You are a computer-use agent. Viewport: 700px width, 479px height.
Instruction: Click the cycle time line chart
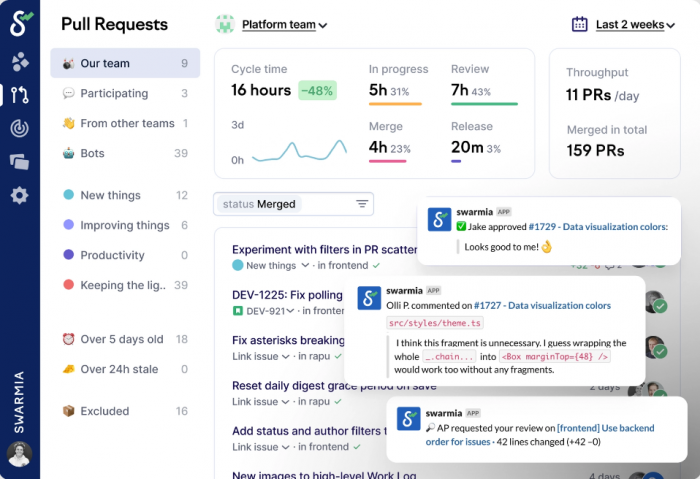tap(299, 150)
